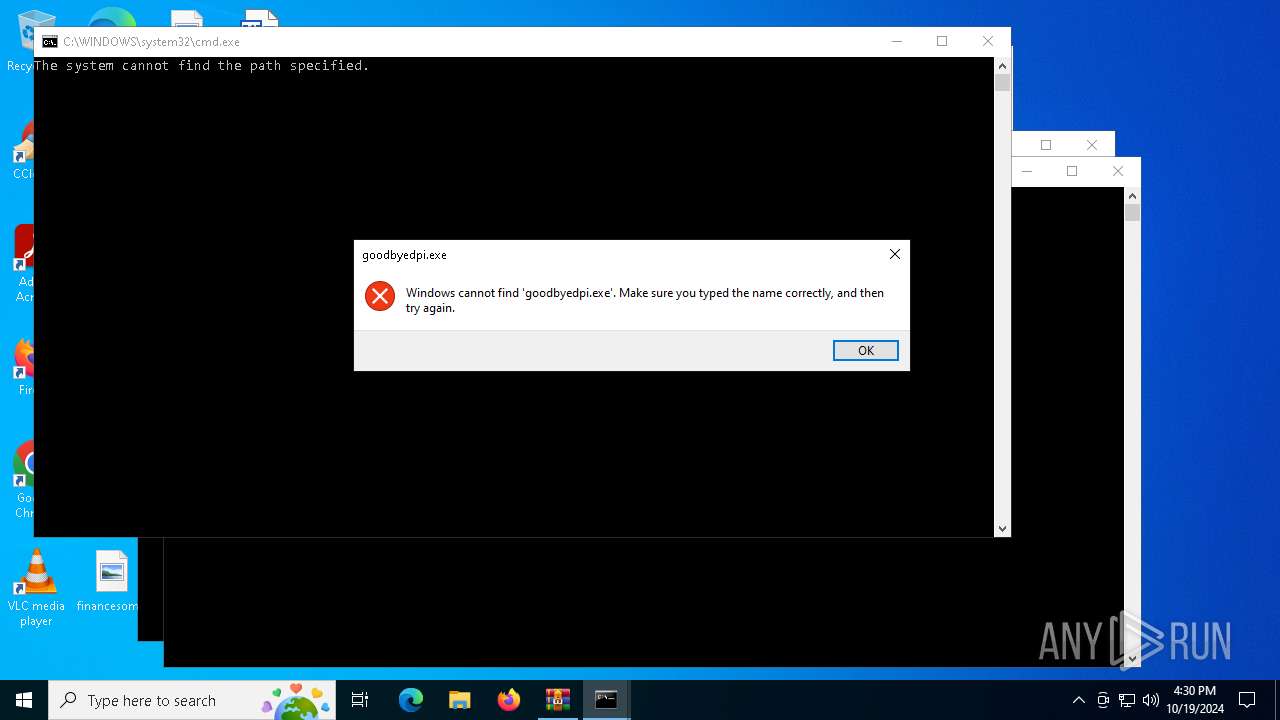Close the middle background cmd window
The height and width of the screenshot is (720, 1280).
tap(1092, 145)
